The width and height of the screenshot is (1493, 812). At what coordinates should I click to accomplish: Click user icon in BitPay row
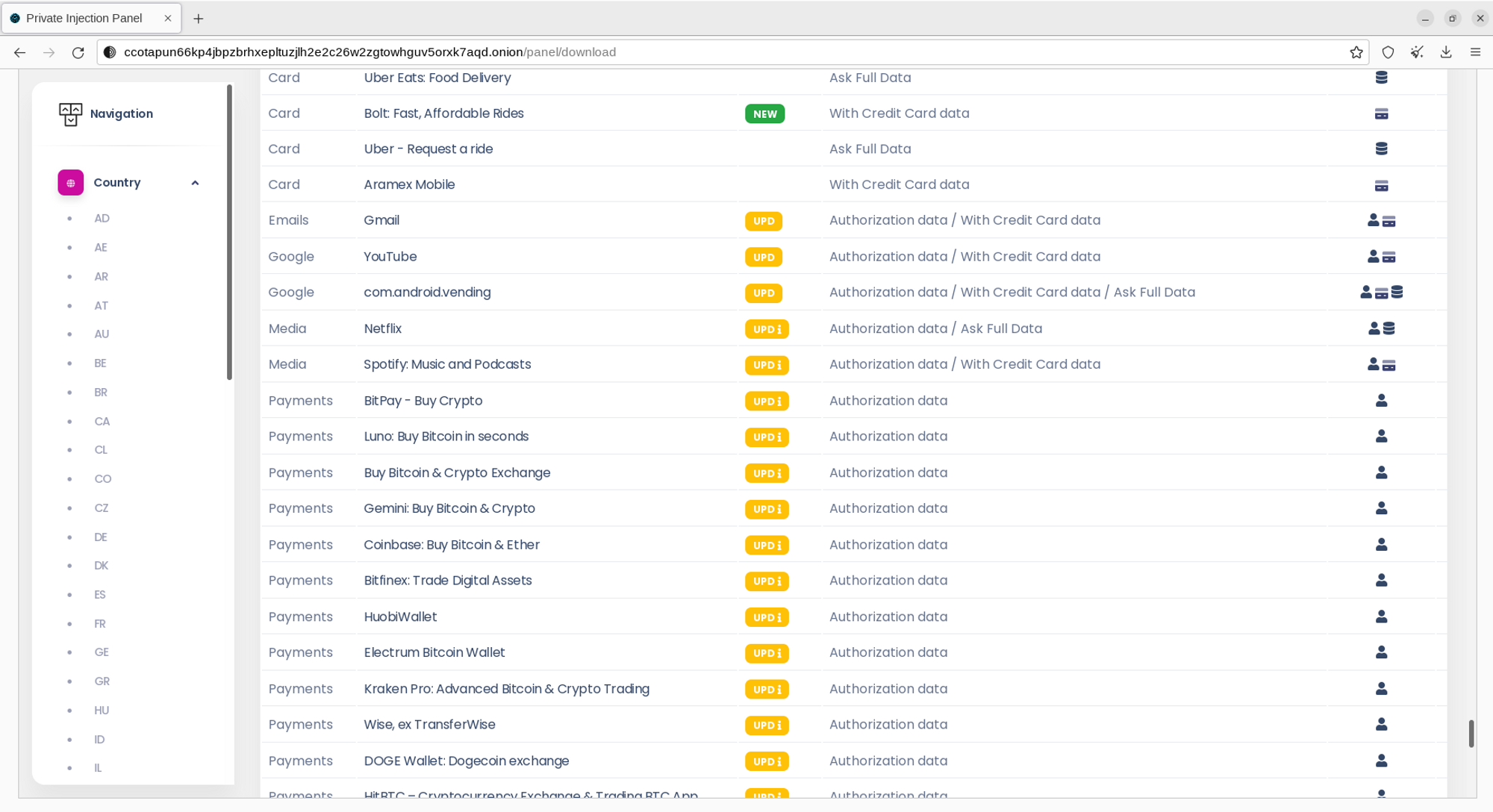click(x=1381, y=401)
